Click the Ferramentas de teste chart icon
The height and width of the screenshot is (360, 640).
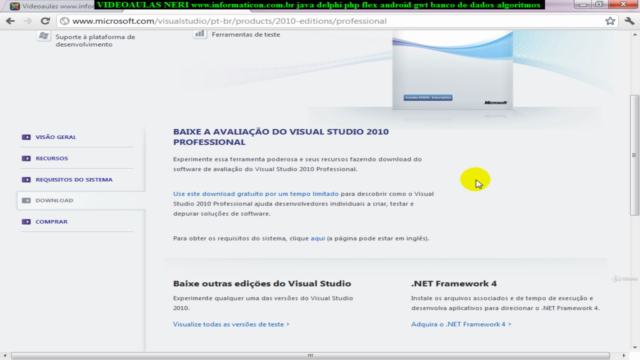200,34
